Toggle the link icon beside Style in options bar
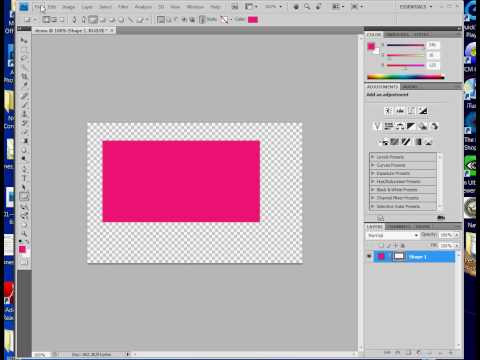The image size is (480, 360). coord(202,20)
